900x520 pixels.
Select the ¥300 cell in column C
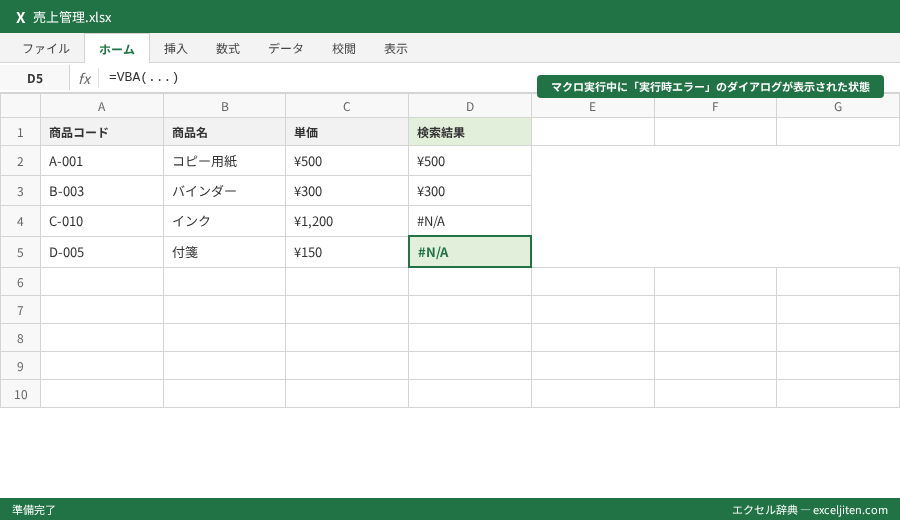pos(347,191)
